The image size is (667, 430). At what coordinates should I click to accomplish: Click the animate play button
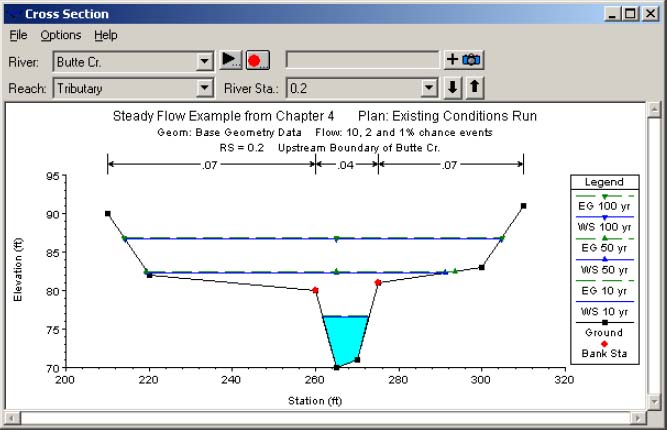[231, 60]
